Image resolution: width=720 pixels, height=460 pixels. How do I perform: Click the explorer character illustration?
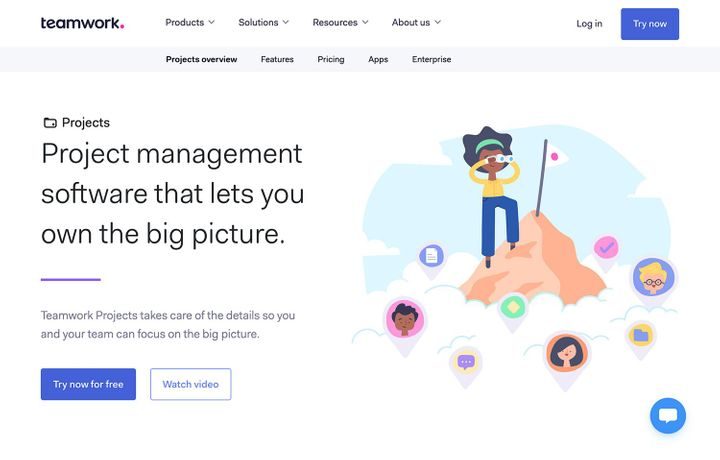(x=491, y=197)
